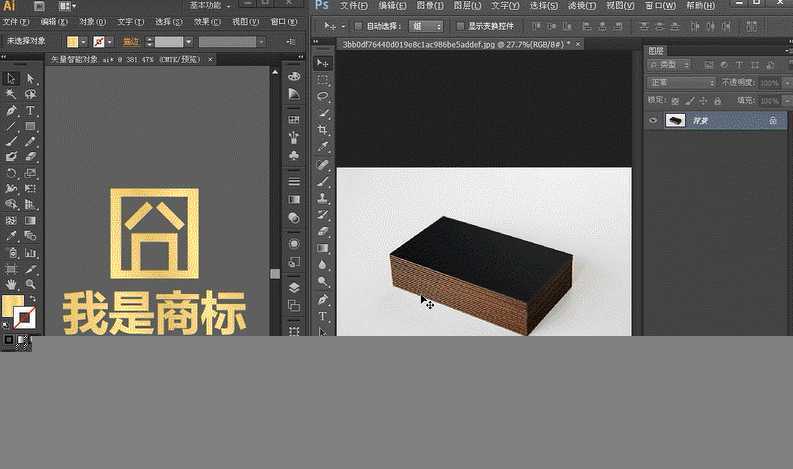Select the Pen tool in Illustrator
Image resolution: width=793 pixels, height=469 pixels.
pyautogui.click(x=11, y=110)
